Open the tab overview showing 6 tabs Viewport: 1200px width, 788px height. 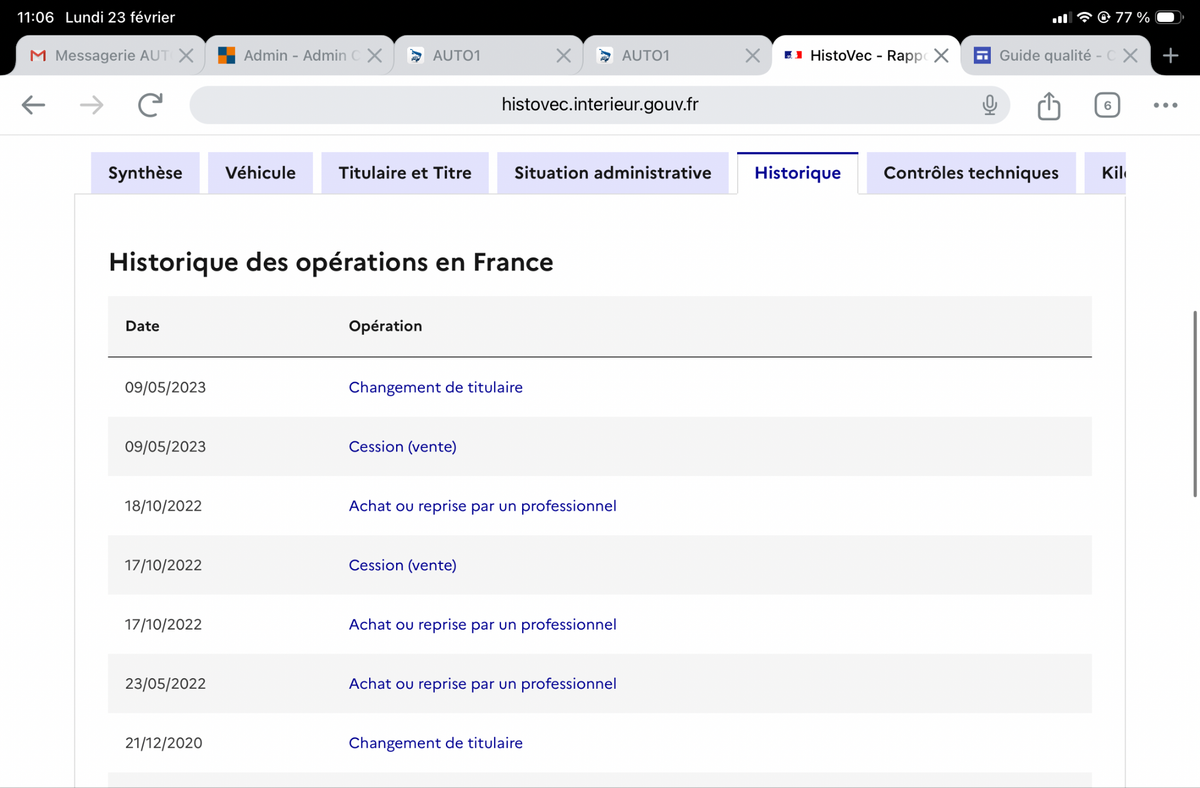[1107, 105]
